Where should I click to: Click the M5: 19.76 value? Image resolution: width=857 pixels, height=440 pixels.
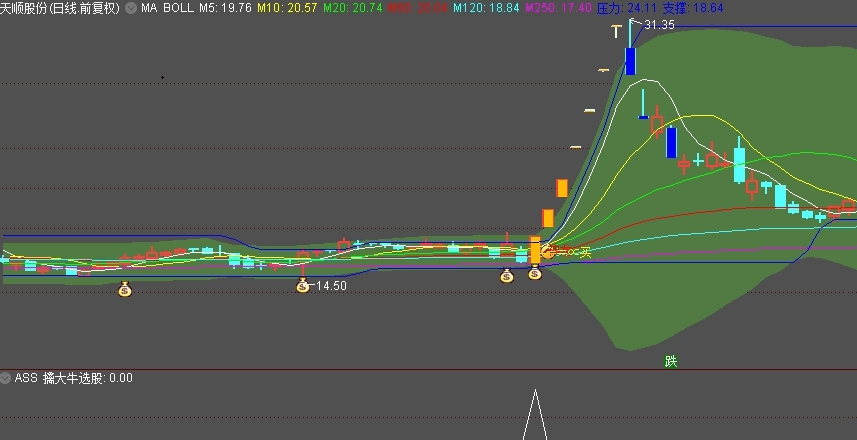225,8
